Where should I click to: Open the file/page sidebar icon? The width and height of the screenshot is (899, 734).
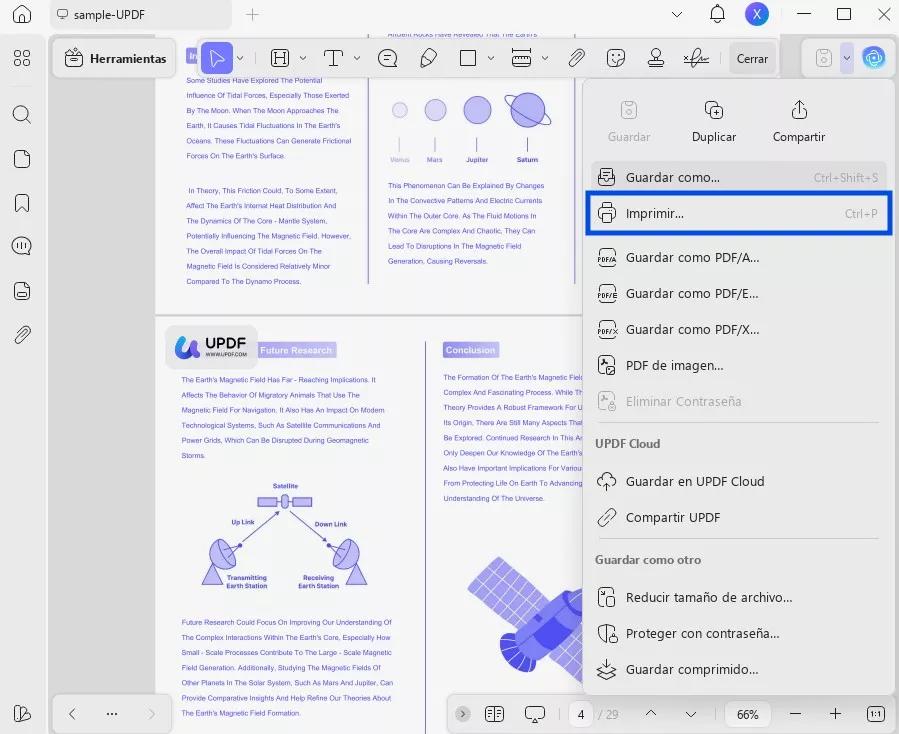[22, 159]
